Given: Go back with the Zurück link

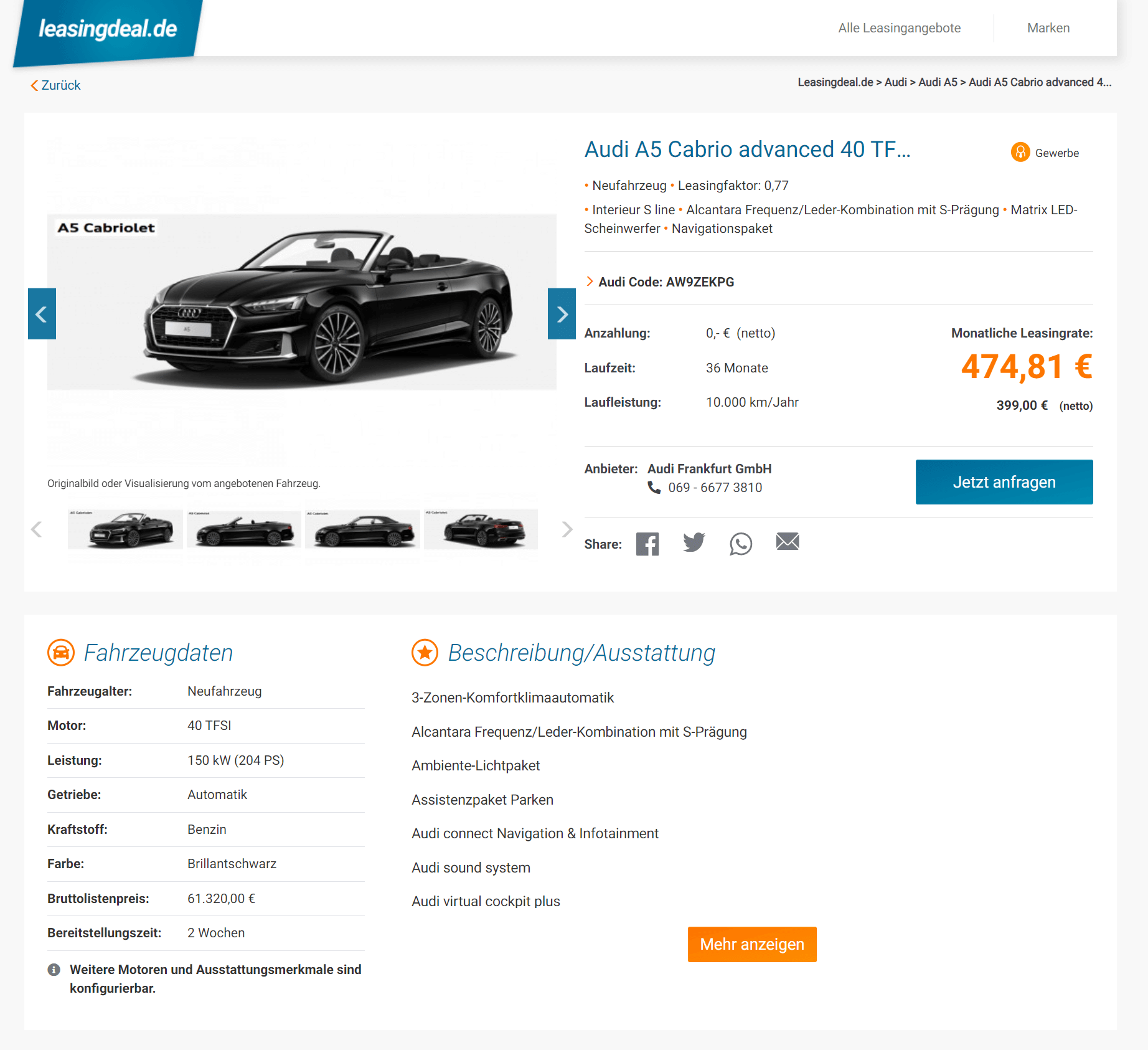Looking at the screenshot, I should tap(56, 85).
